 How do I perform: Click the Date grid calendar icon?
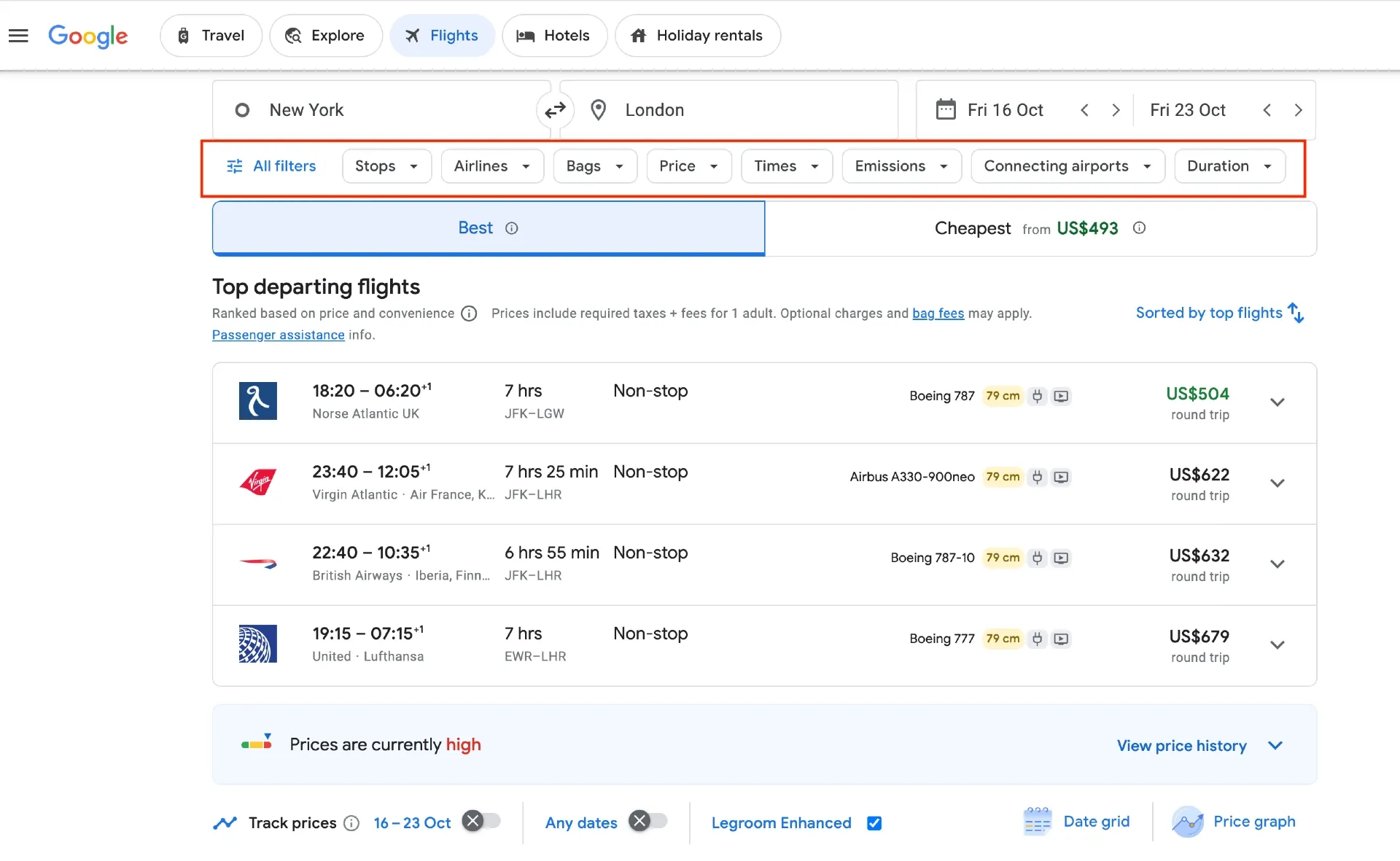point(1037,822)
